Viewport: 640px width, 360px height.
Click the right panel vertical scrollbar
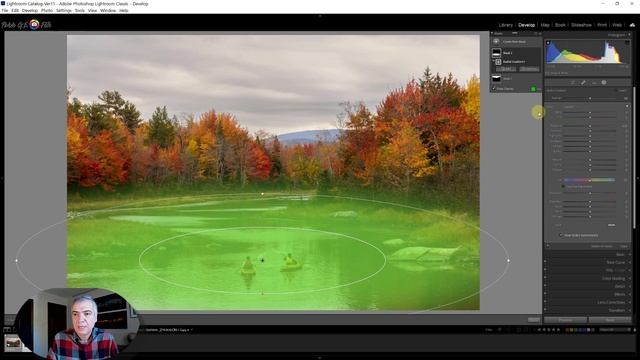pyautogui.click(x=634, y=157)
